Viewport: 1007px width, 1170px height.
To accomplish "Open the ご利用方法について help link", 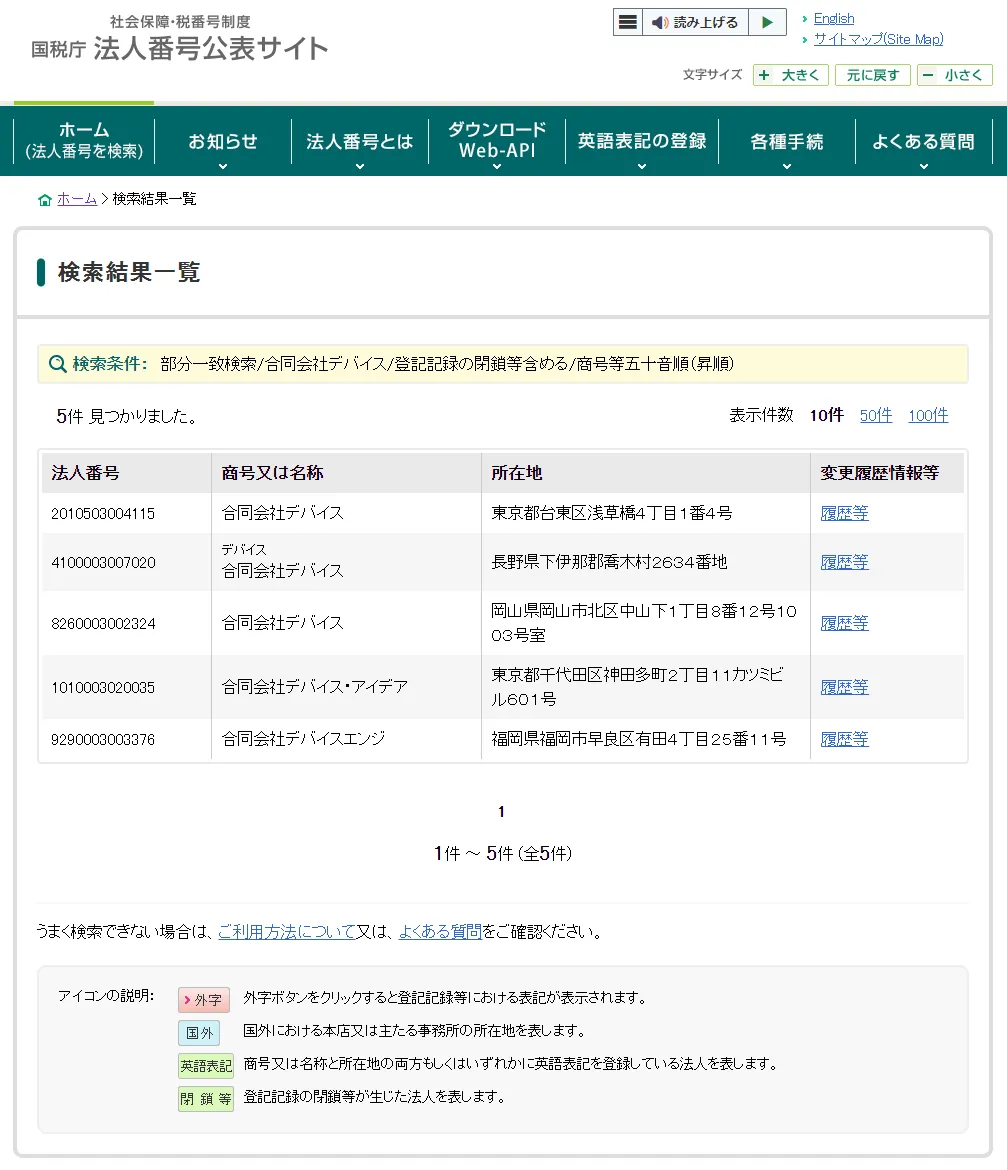I will 286,931.
